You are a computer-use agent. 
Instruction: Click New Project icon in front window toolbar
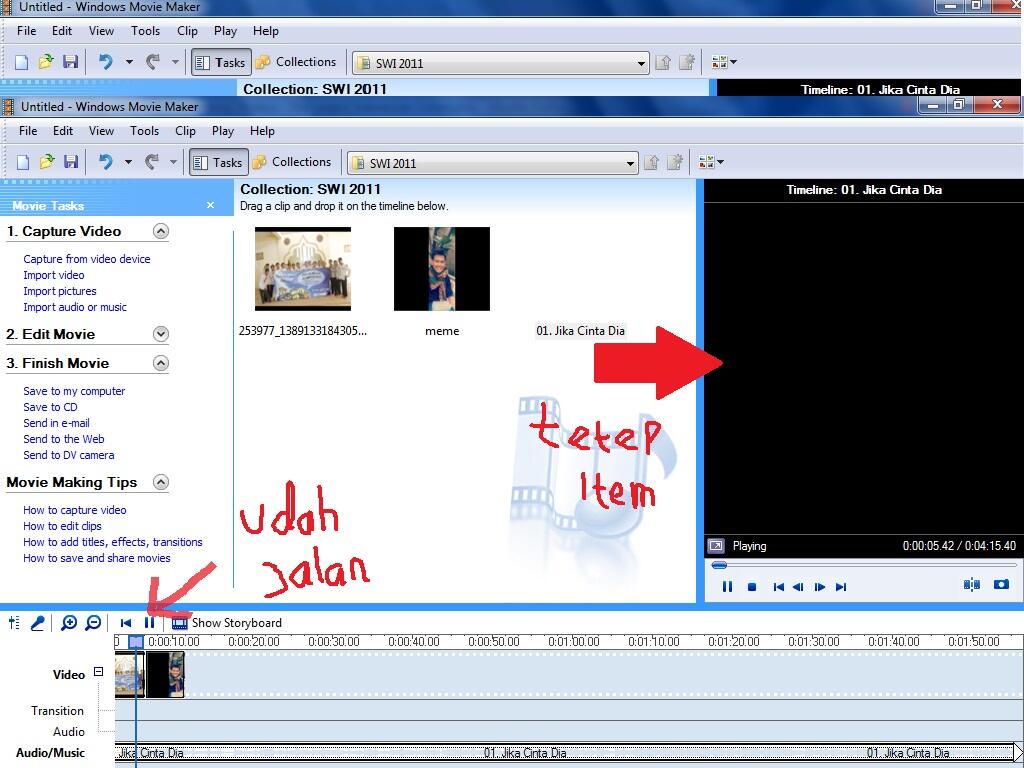[x=23, y=162]
